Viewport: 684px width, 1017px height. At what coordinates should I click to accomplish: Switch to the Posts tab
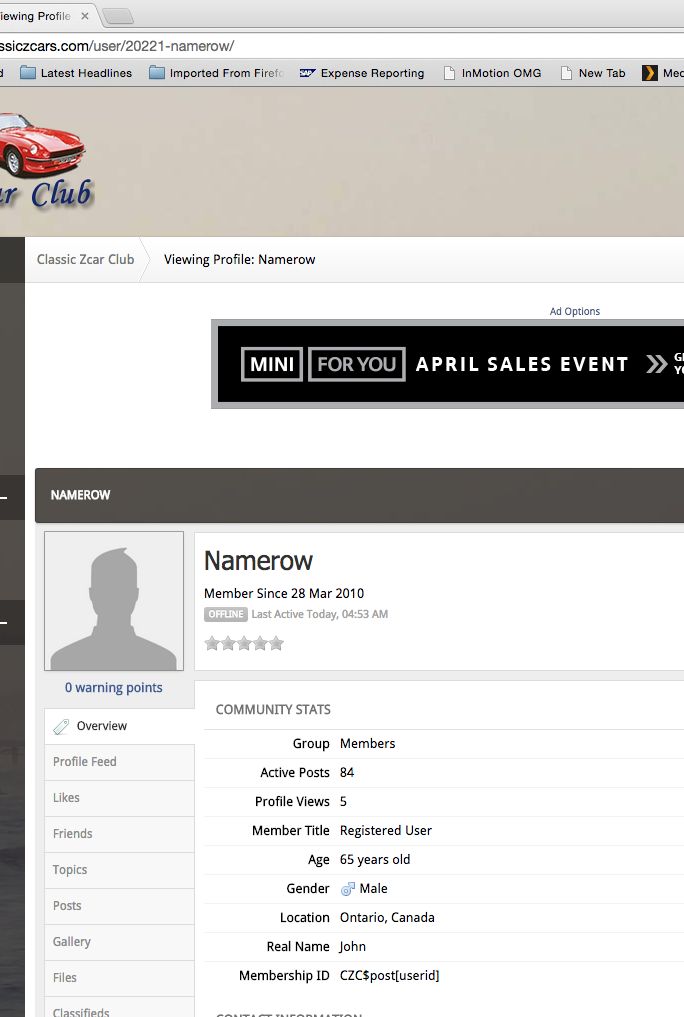click(119, 905)
